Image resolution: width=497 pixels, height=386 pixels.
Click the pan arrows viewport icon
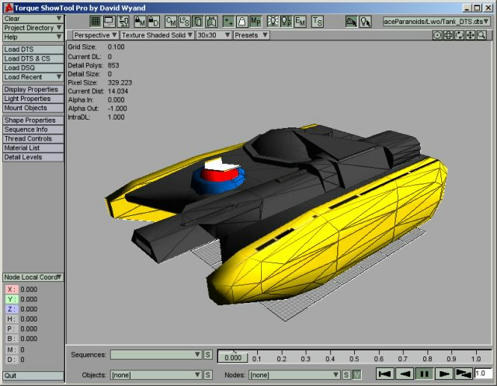(x=470, y=35)
